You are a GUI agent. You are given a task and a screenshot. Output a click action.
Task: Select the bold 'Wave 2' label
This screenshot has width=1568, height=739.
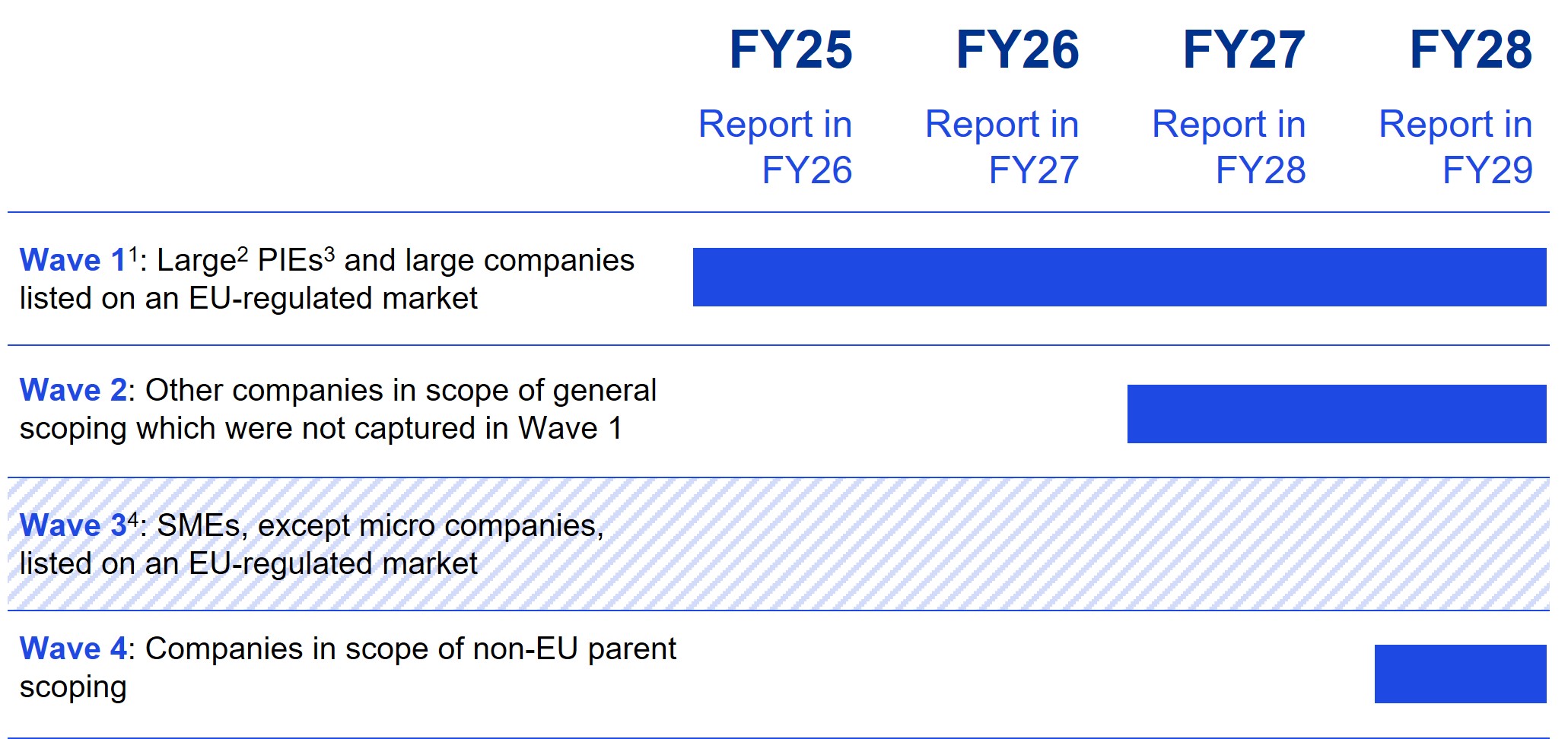tap(72, 391)
